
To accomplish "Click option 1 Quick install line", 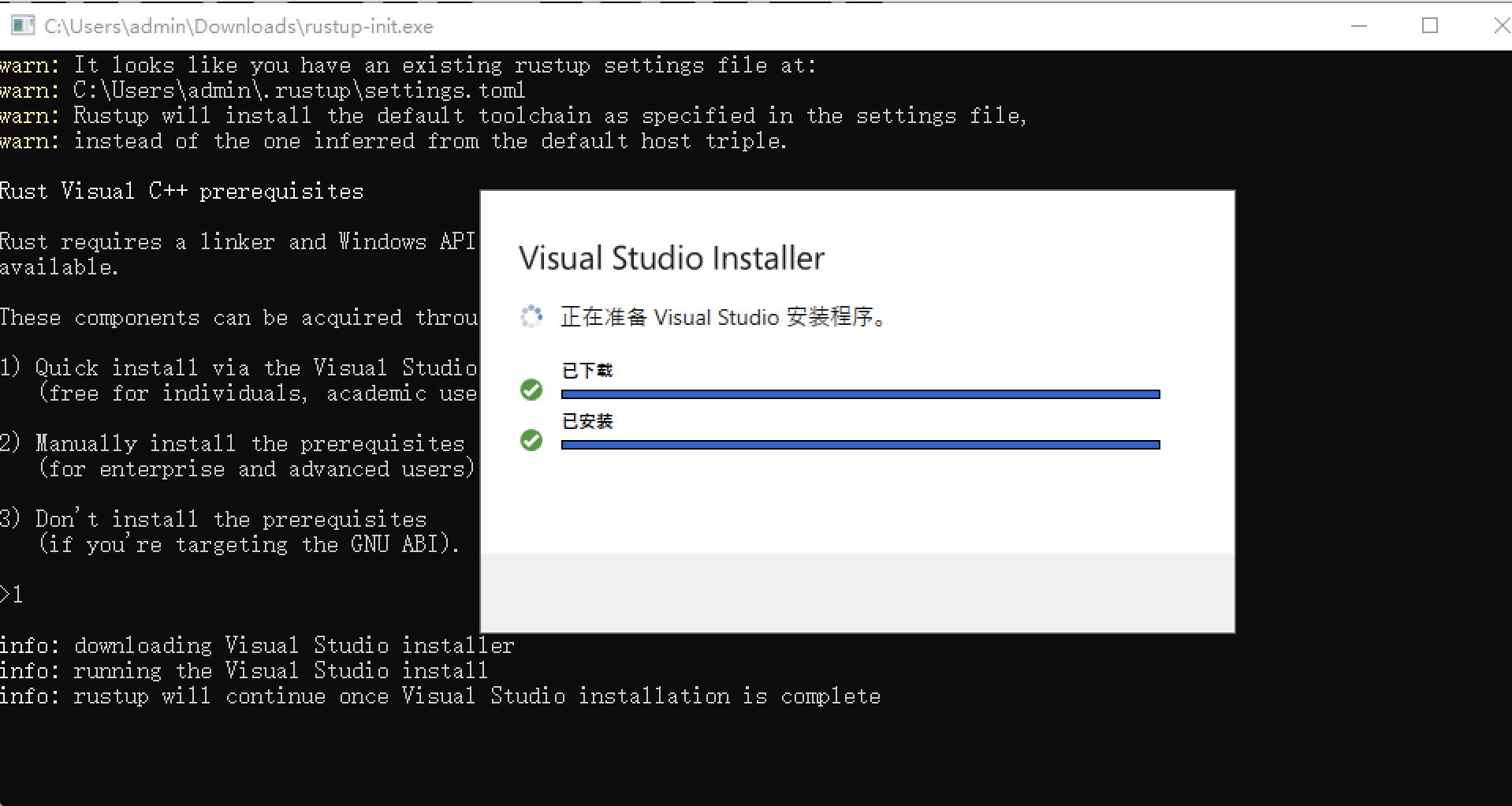I will pos(239,368).
